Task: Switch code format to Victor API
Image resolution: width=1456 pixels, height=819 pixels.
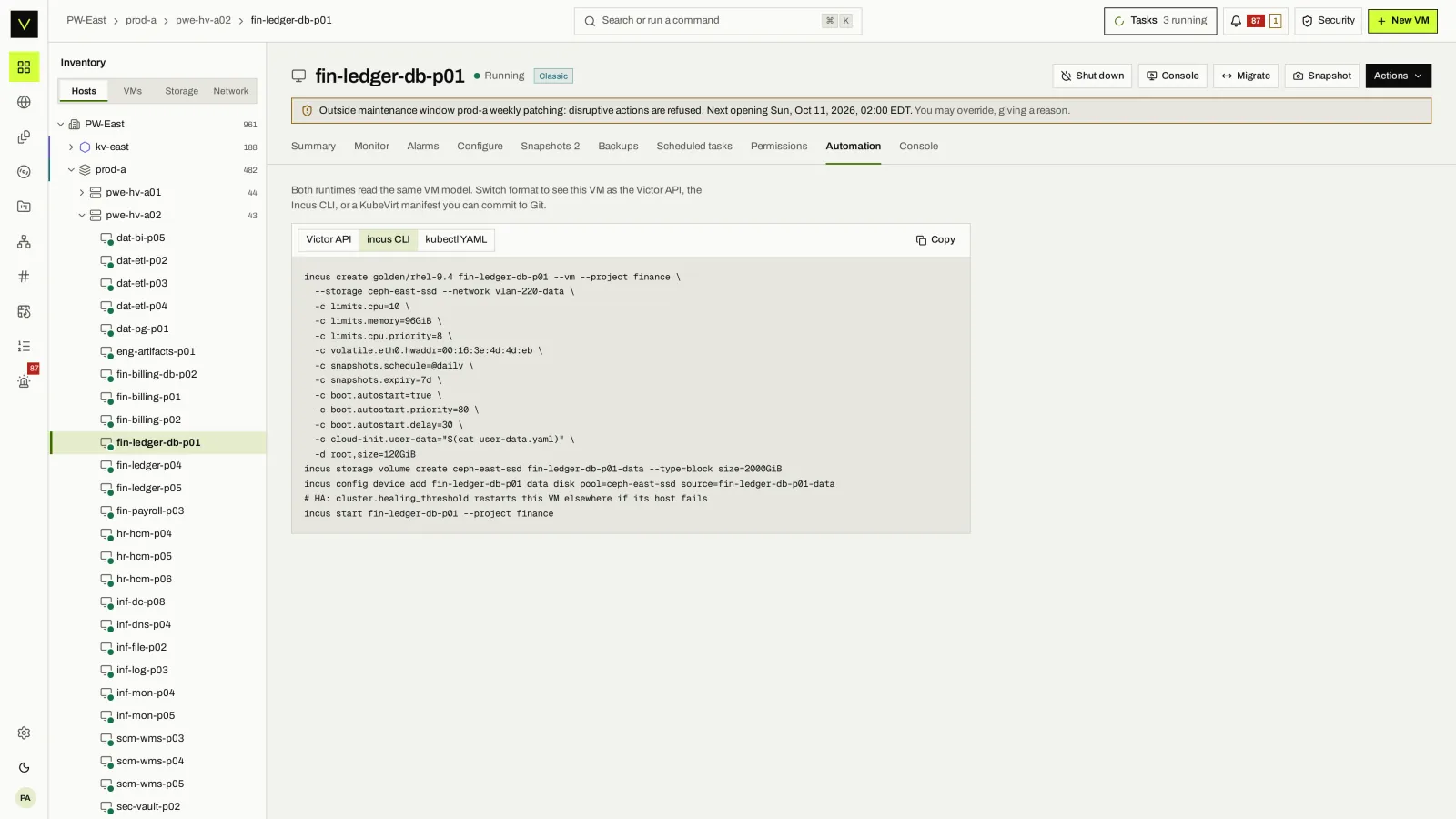Action: 329,240
